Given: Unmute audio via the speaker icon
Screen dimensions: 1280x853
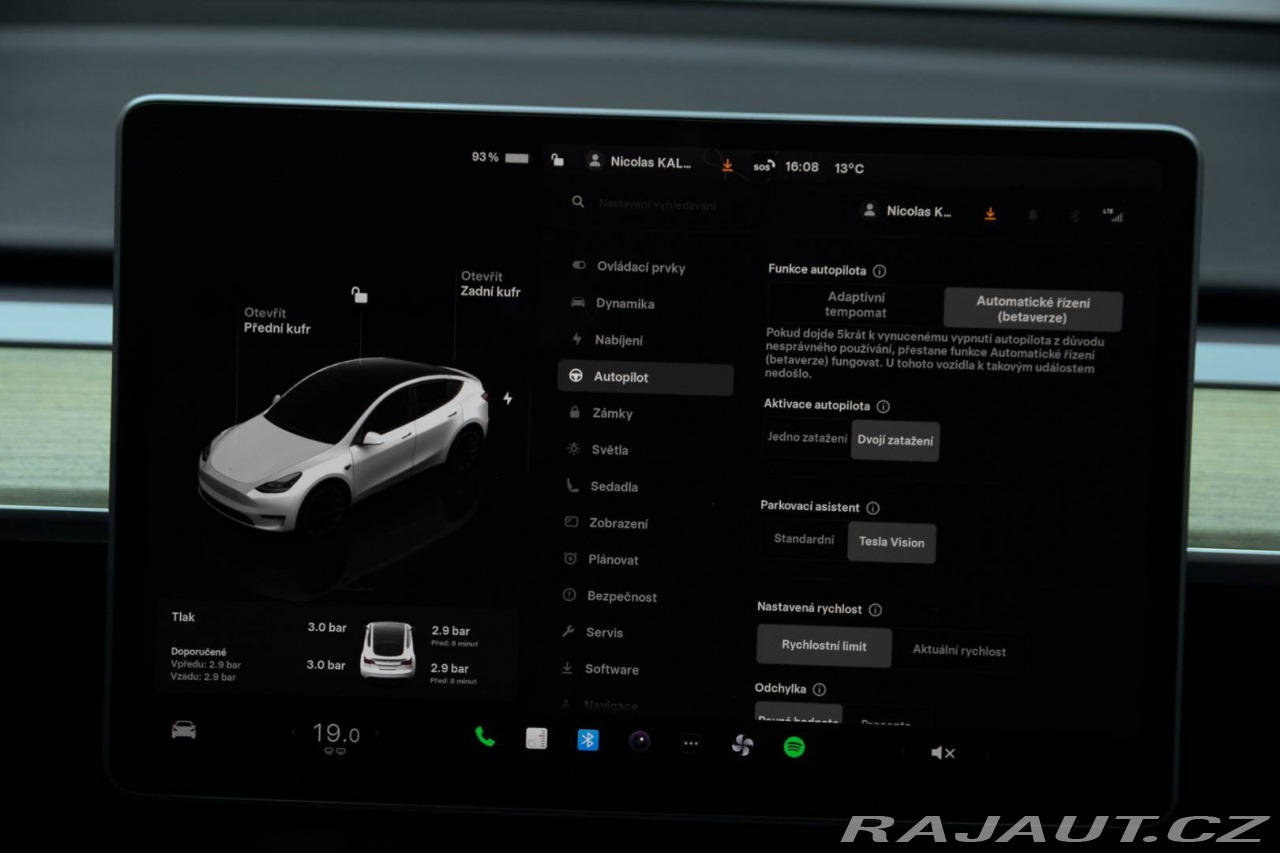Looking at the screenshot, I should [942, 753].
